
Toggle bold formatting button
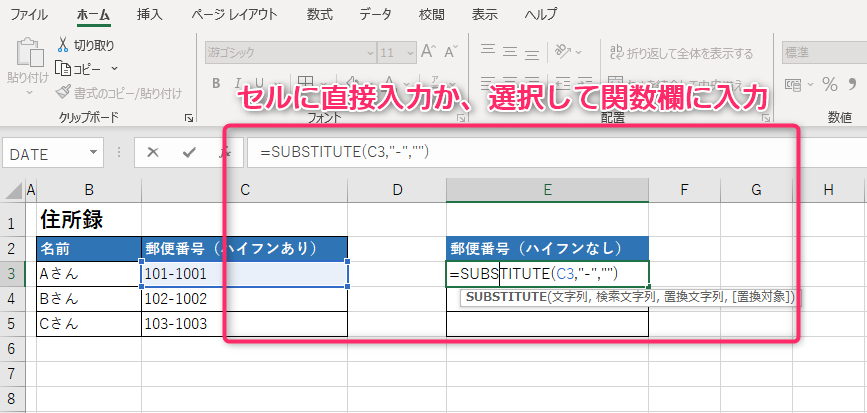[x=215, y=84]
